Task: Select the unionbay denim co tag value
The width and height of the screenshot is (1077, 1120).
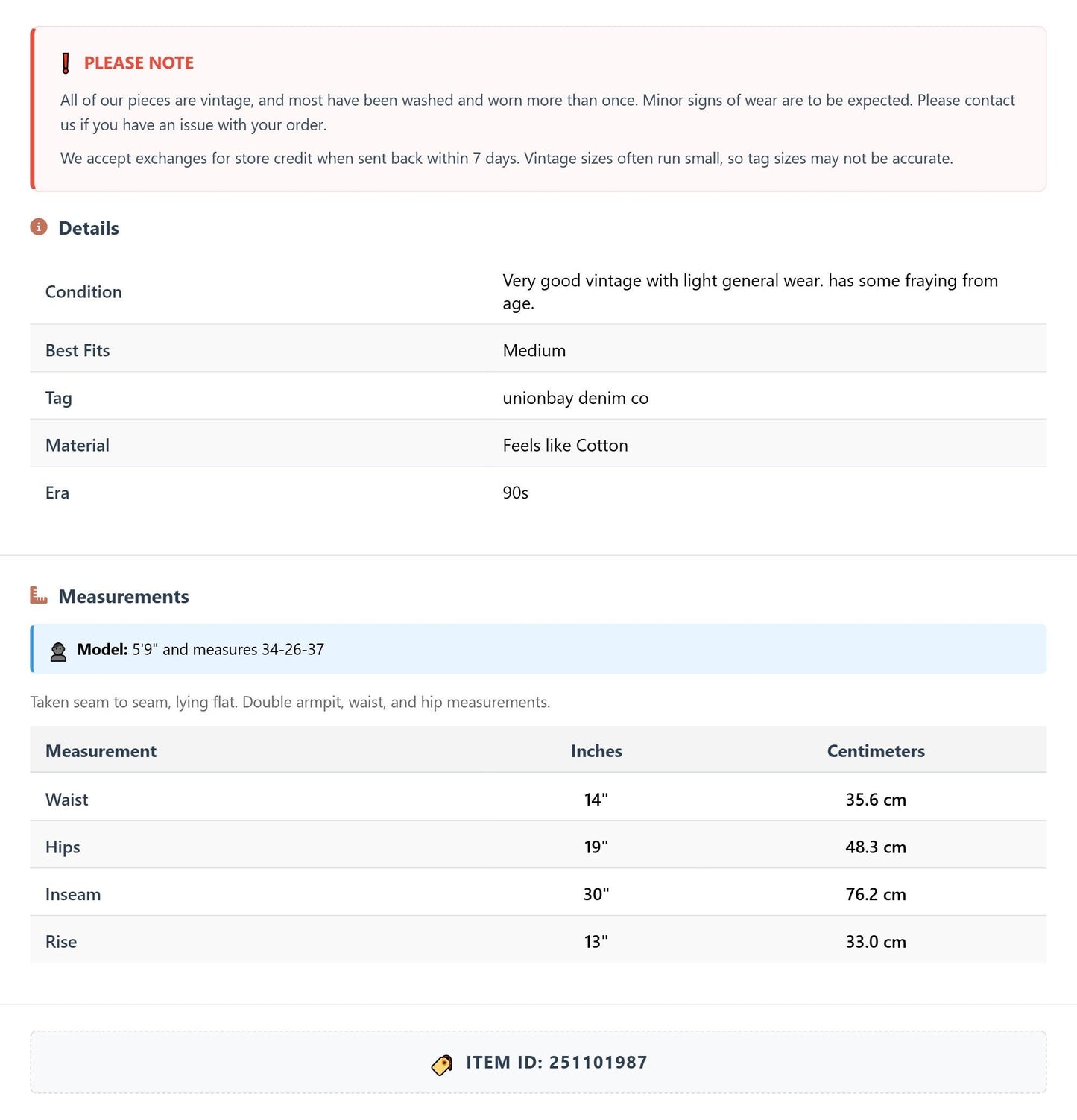Action: click(575, 398)
